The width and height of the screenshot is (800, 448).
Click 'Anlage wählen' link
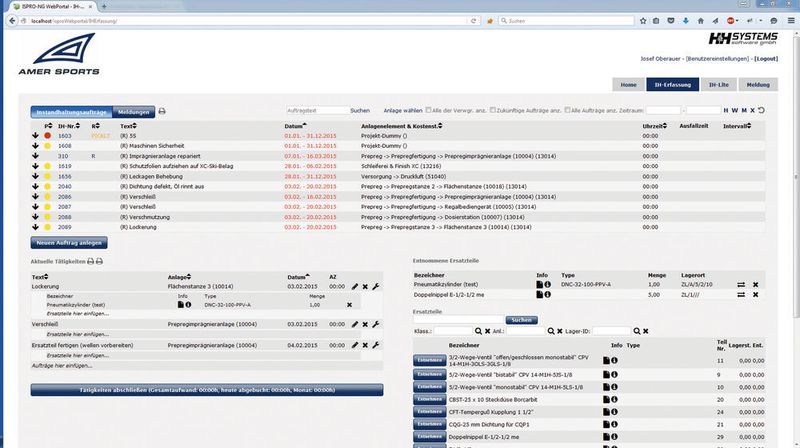point(403,110)
